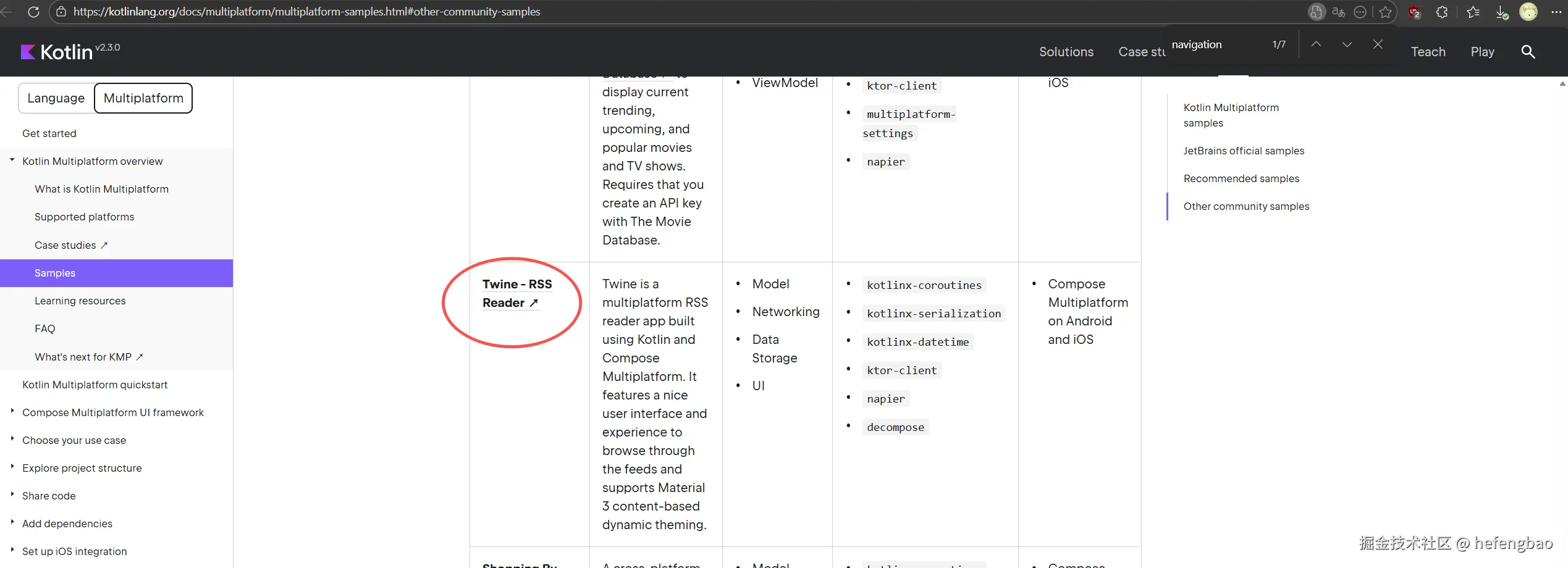Open the favorites list icon
Screen dimensions: 1568x568
(x=1473, y=12)
